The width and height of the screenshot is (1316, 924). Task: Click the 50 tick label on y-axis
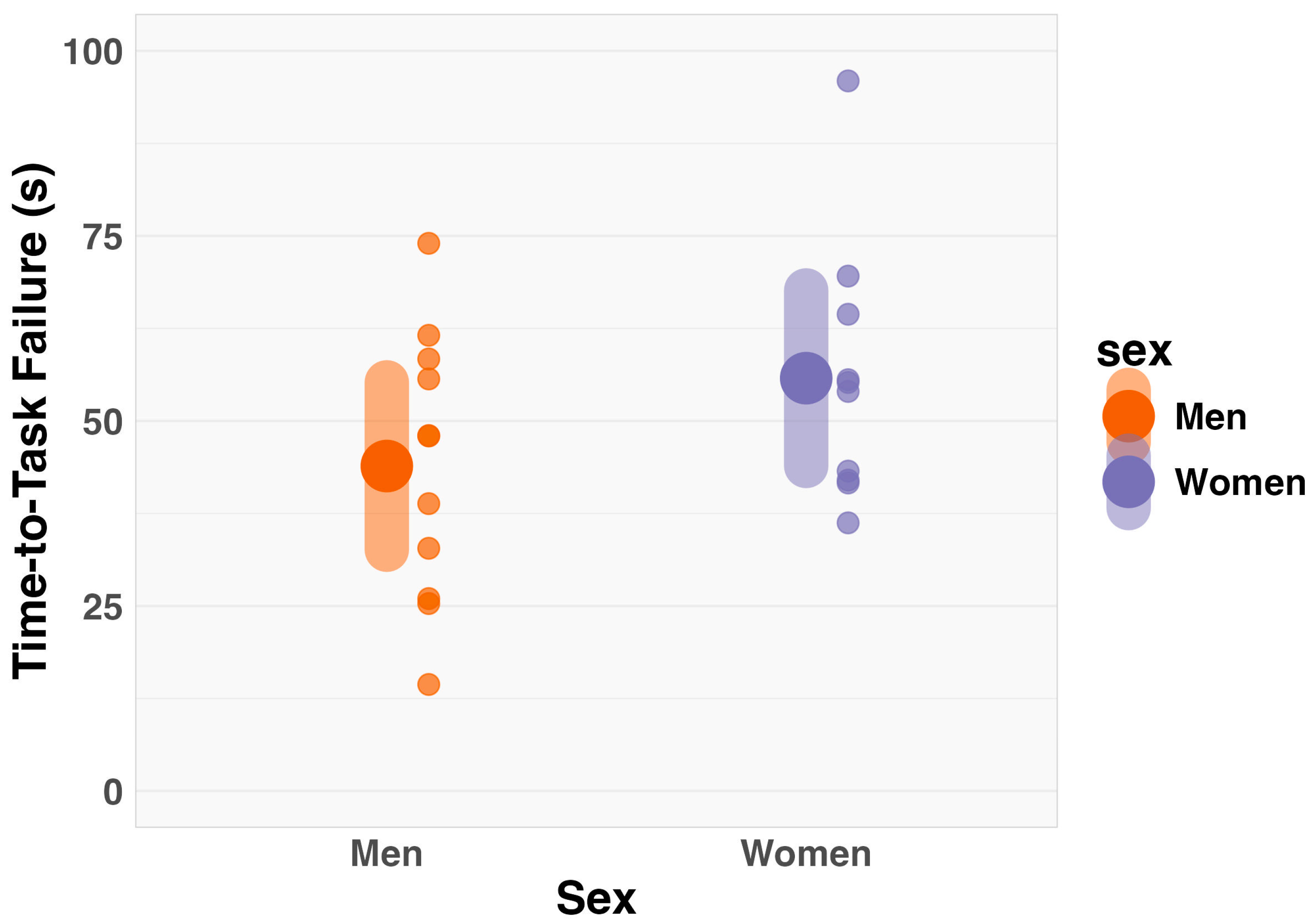click(102, 423)
